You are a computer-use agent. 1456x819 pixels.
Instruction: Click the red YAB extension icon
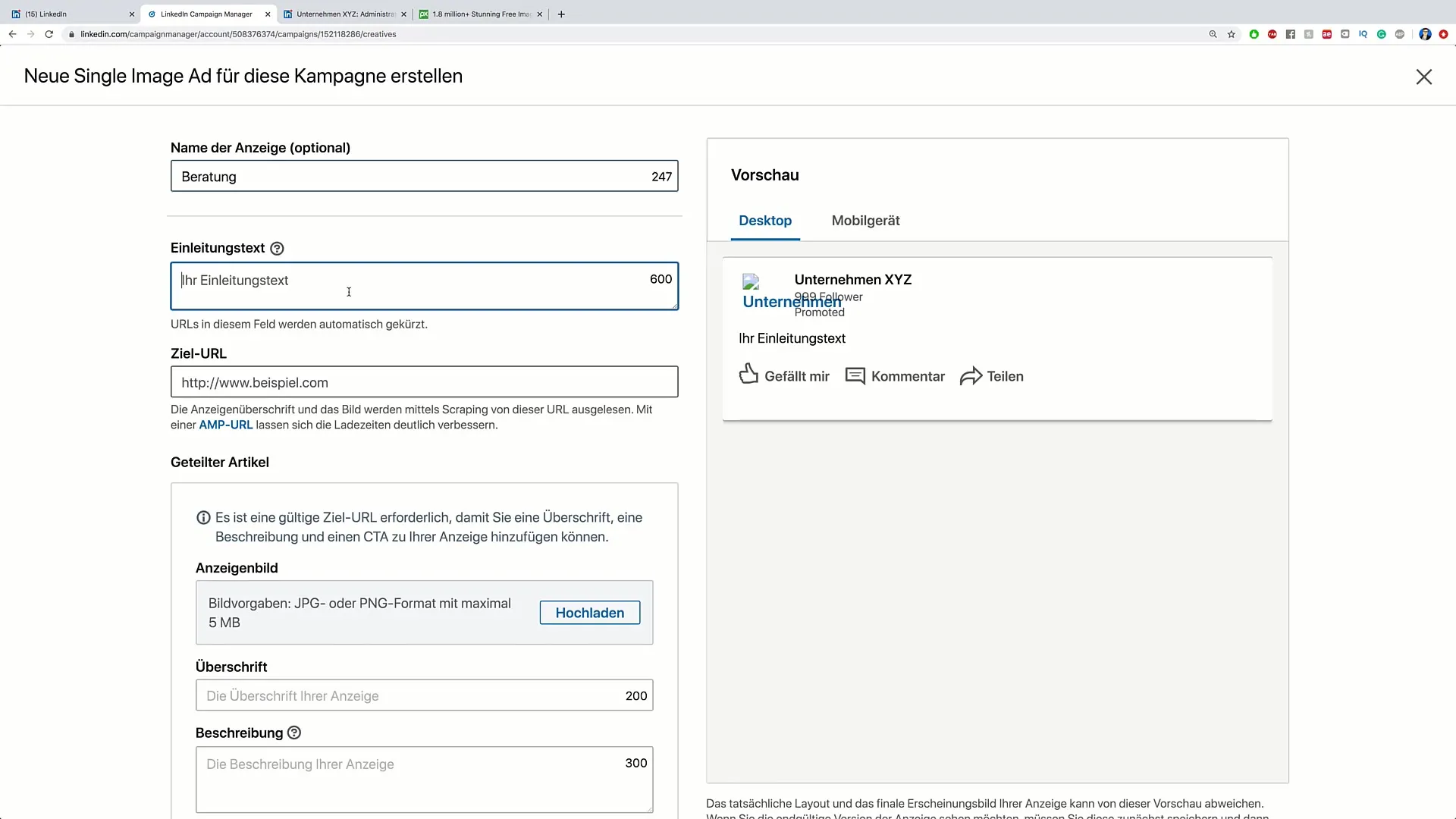pos(1272,34)
